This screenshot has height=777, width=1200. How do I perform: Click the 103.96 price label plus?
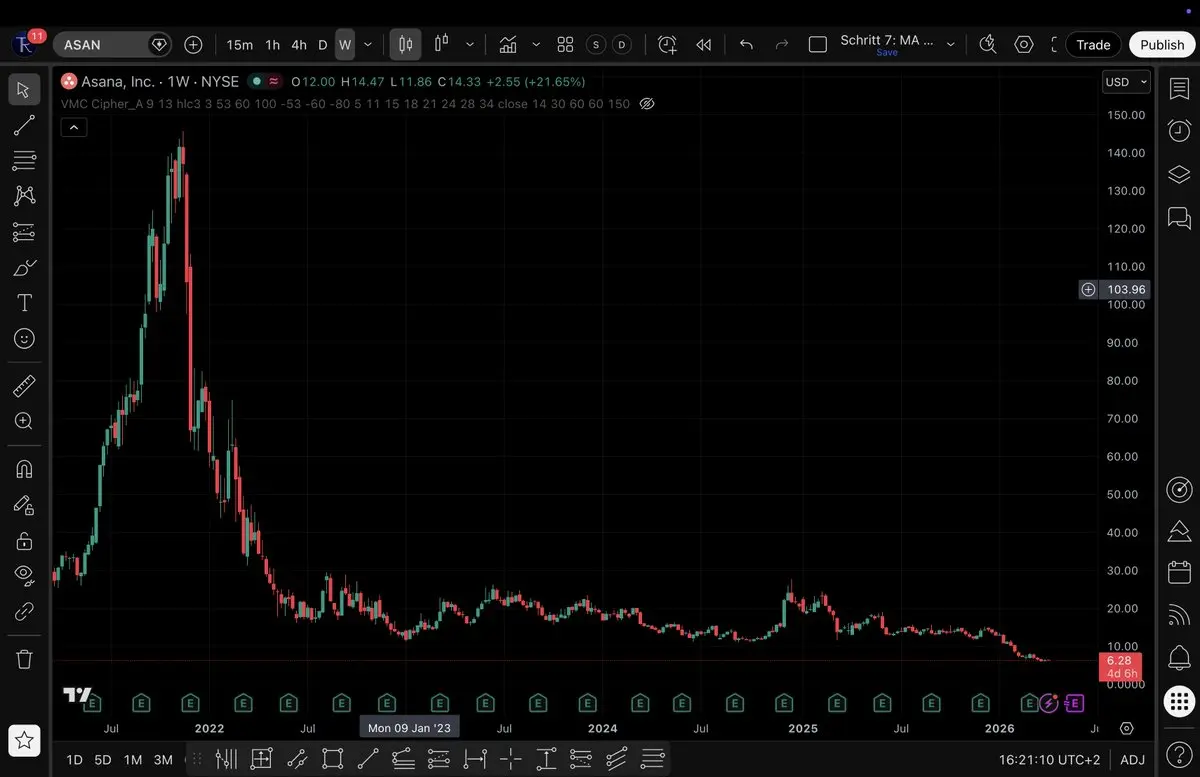tap(1088, 290)
